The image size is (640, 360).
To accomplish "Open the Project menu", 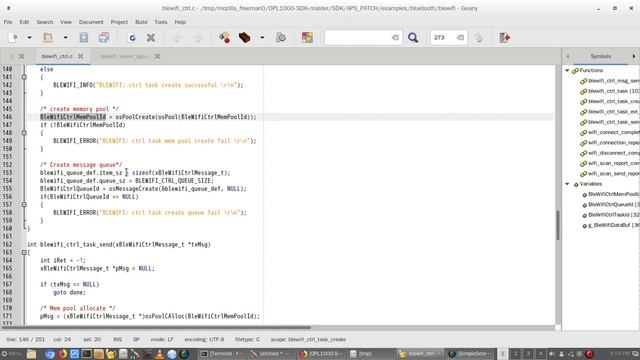I will click(119, 22).
